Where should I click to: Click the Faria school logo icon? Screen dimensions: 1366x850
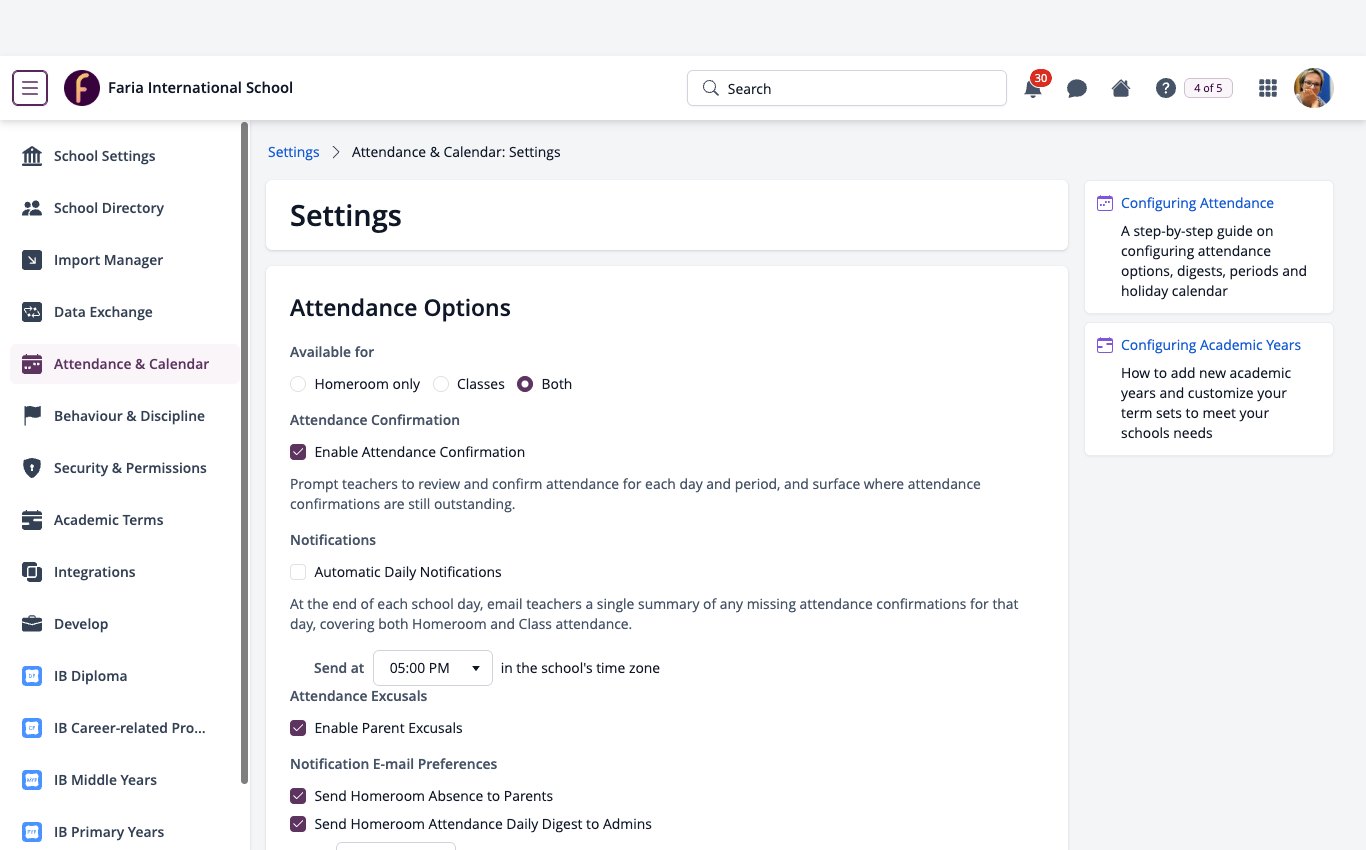[82, 88]
